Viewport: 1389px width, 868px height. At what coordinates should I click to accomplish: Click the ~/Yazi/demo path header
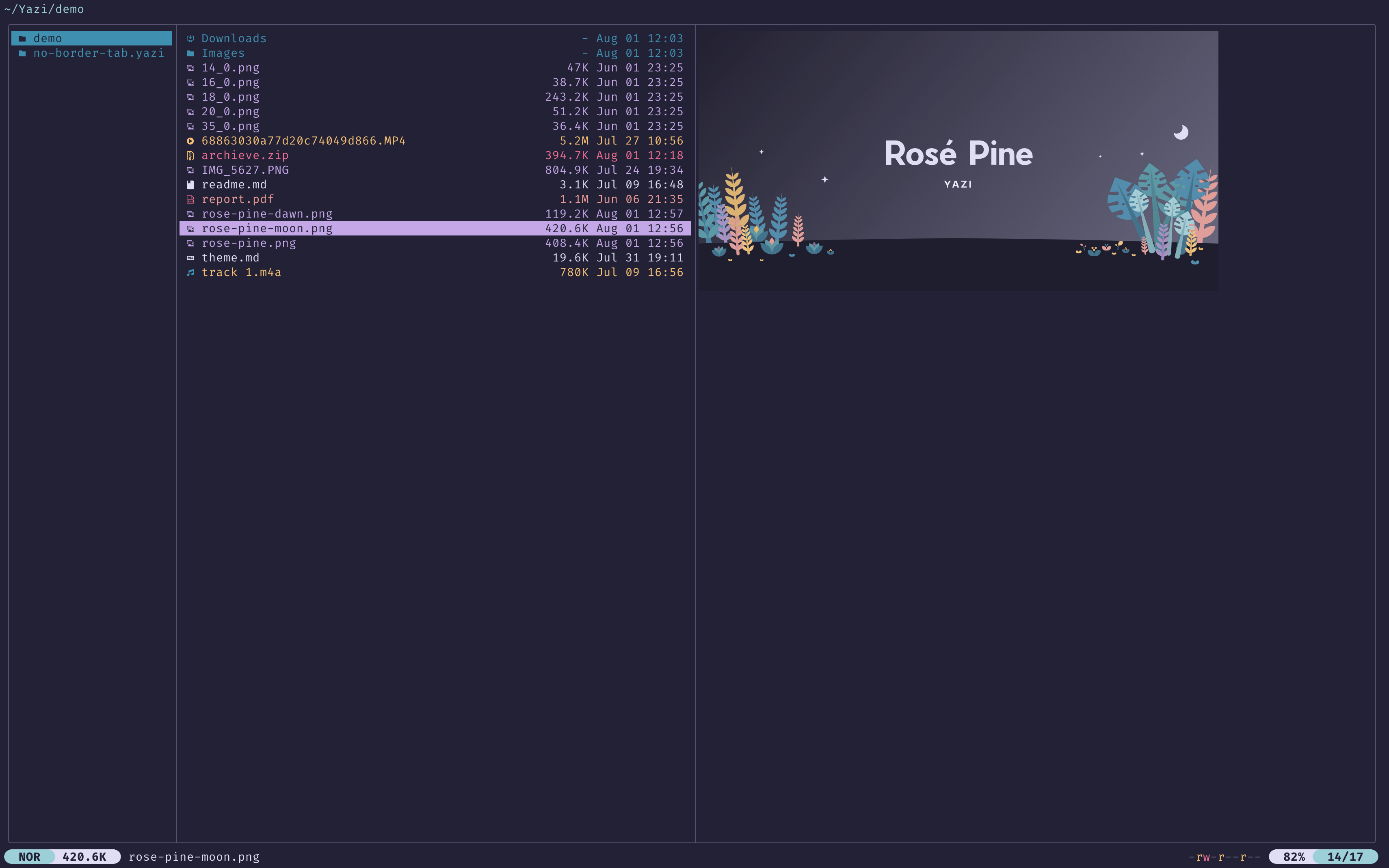44,9
